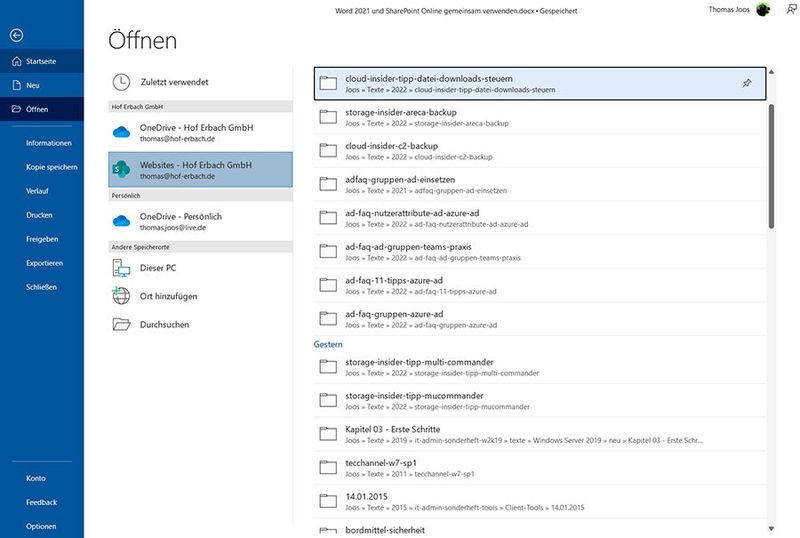Open the Verlauf entry
Viewport: 800px width, 538px height.
coord(37,191)
